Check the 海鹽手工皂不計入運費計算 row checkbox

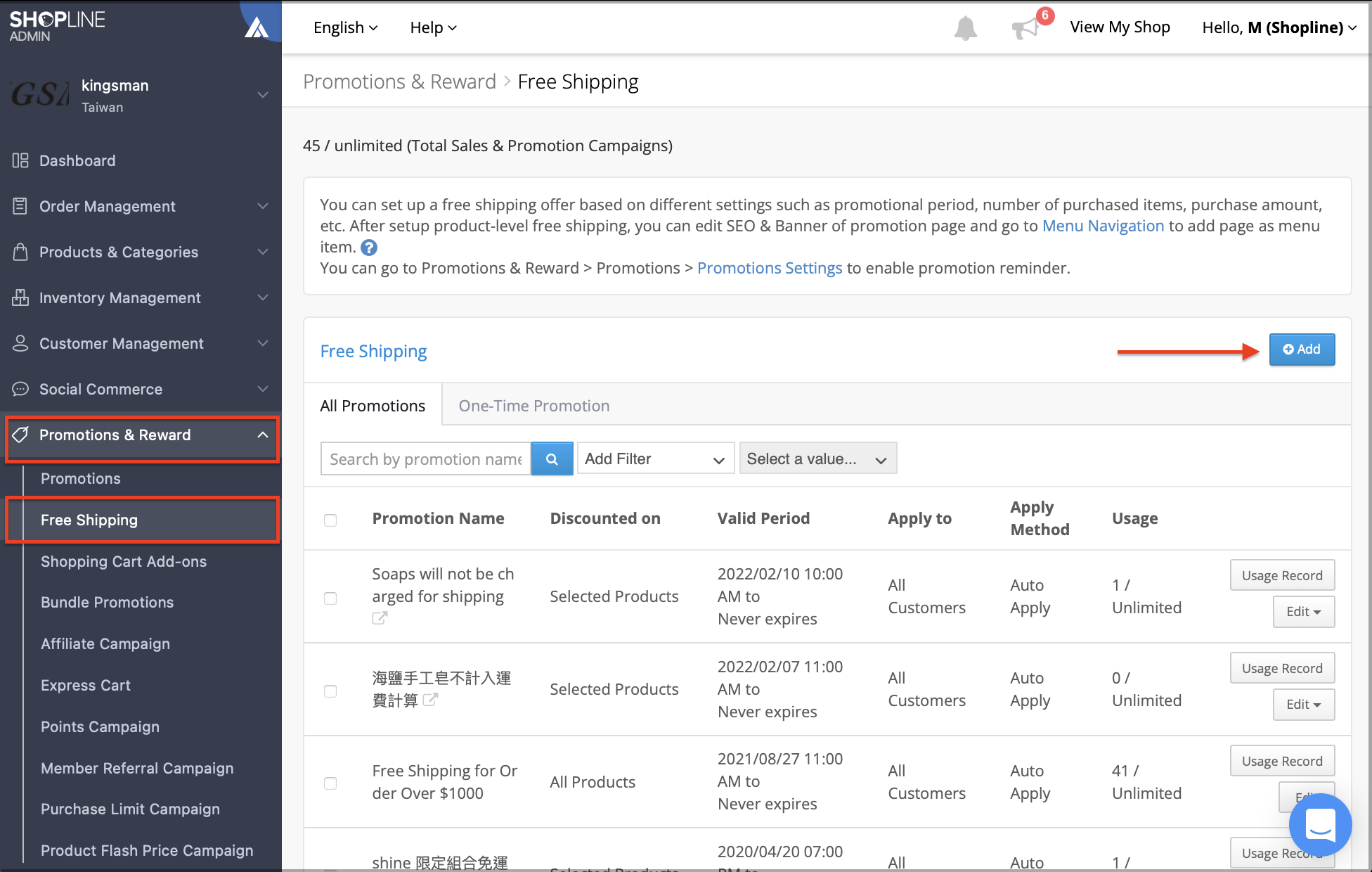(330, 691)
